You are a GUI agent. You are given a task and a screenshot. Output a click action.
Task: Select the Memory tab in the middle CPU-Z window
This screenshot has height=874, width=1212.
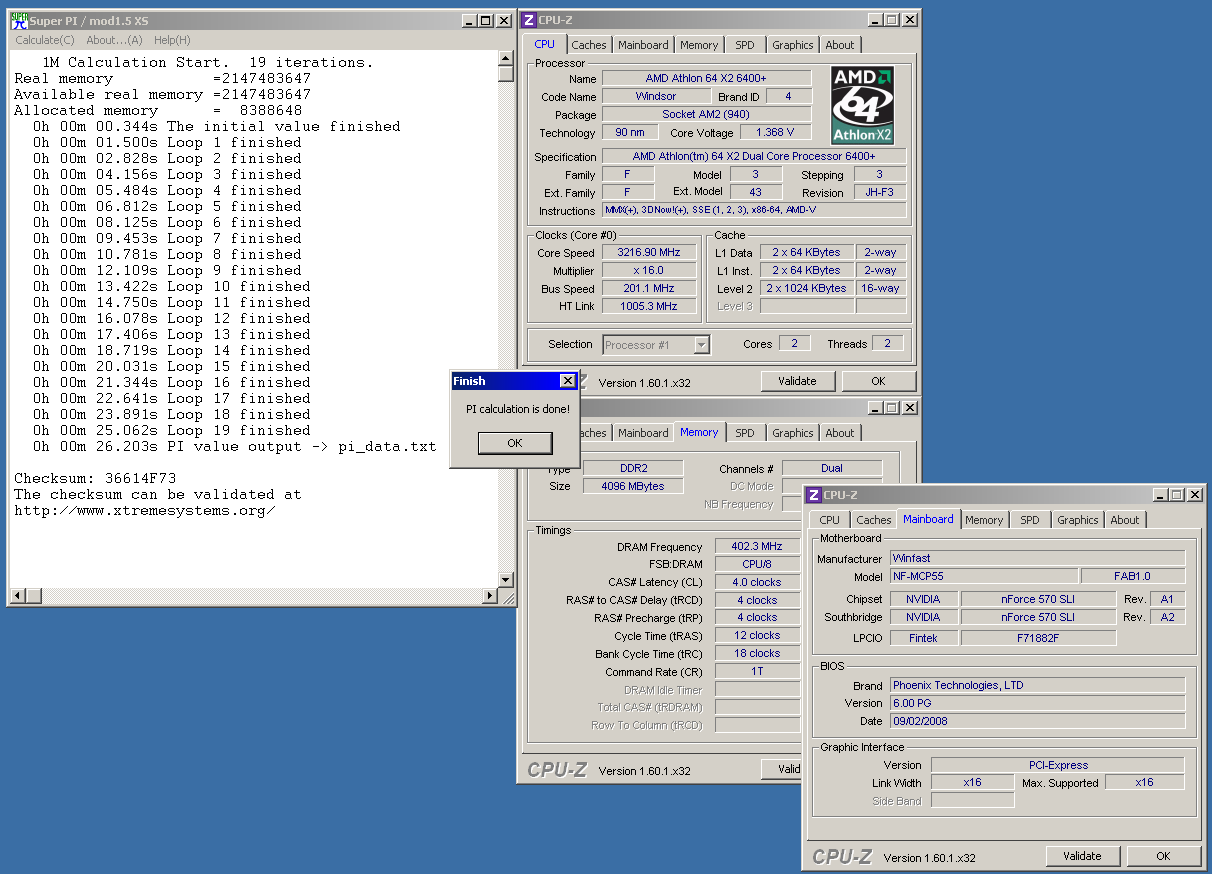point(699,432)
